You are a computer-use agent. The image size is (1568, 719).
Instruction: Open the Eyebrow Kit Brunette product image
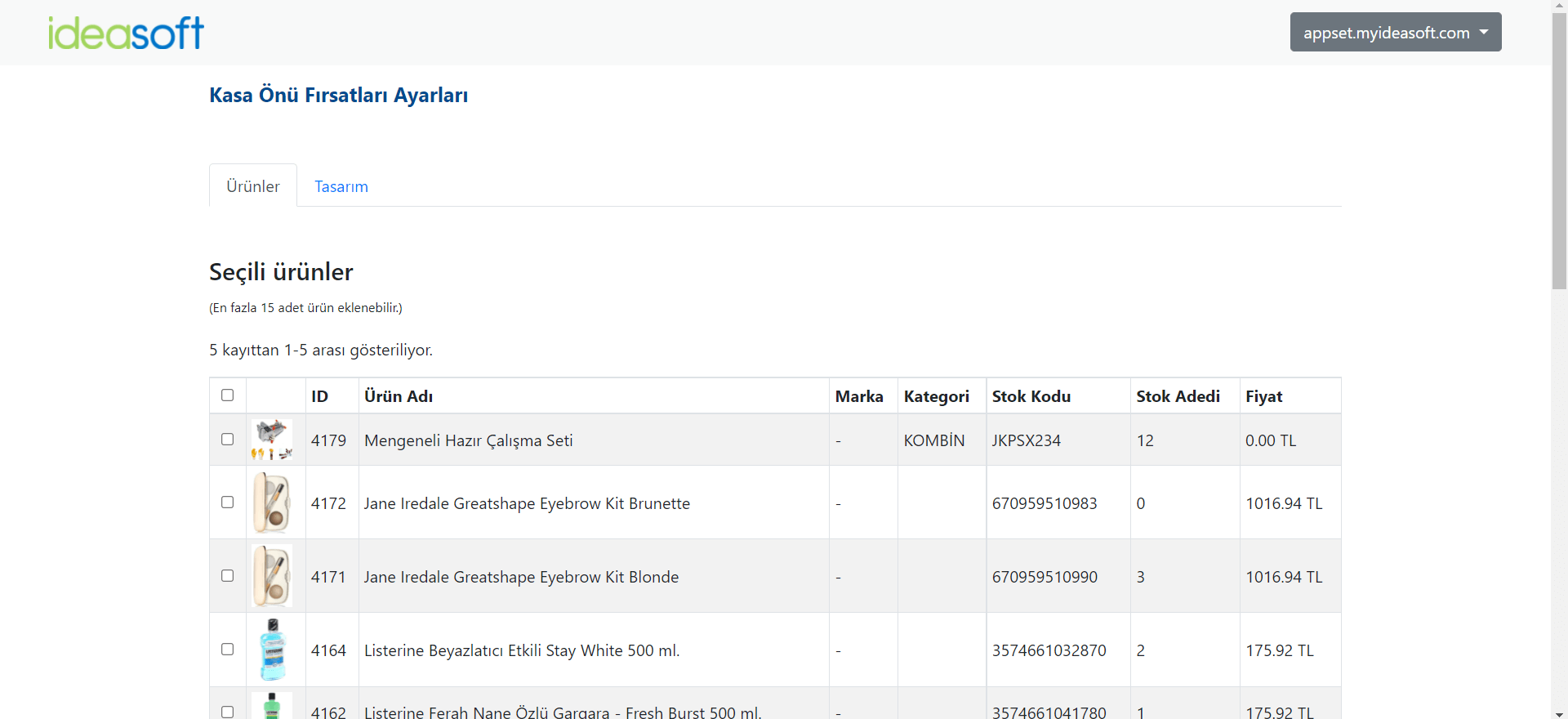click(272, 502)
